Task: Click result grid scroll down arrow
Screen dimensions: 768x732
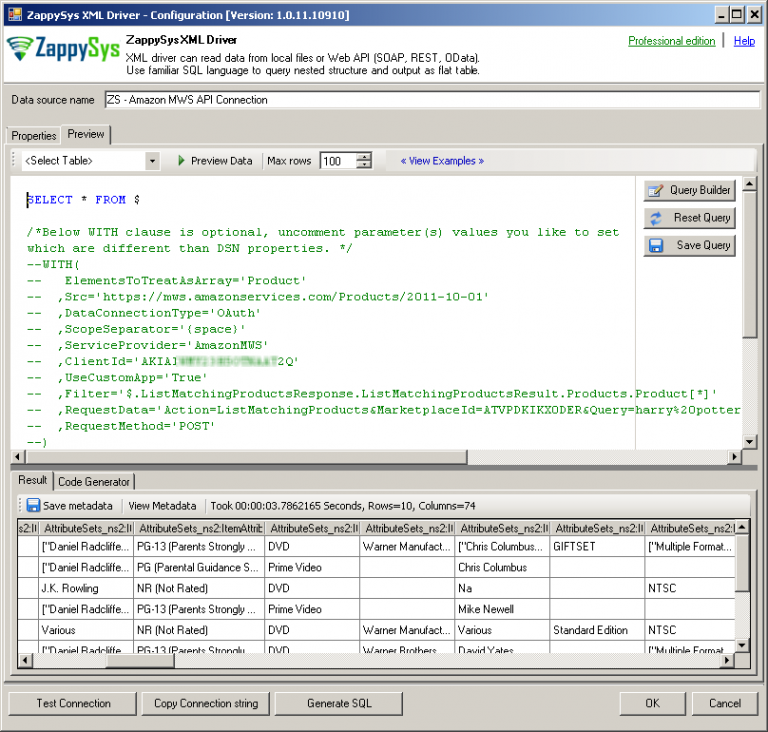Action: point(742,645)
